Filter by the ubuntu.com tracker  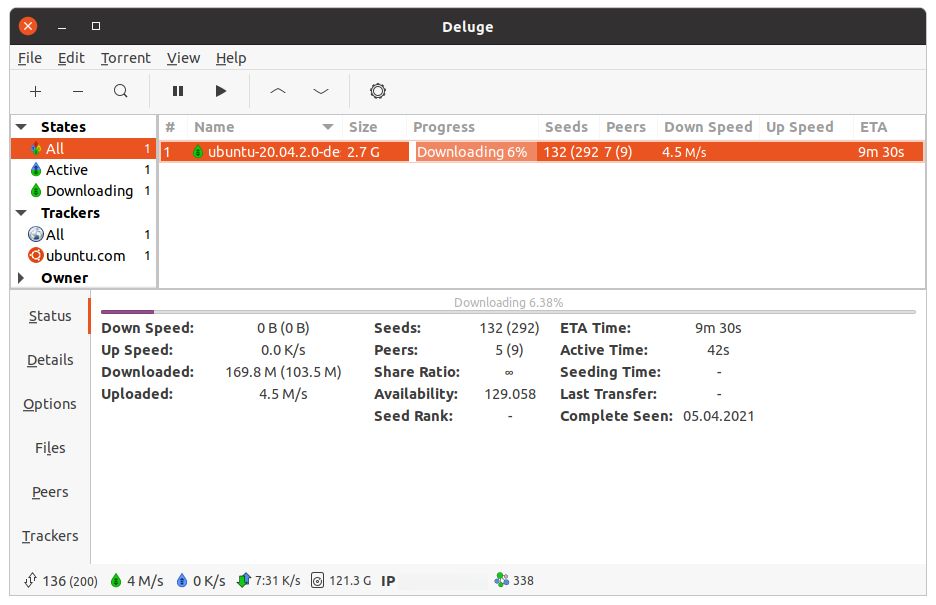click(85, 256)
